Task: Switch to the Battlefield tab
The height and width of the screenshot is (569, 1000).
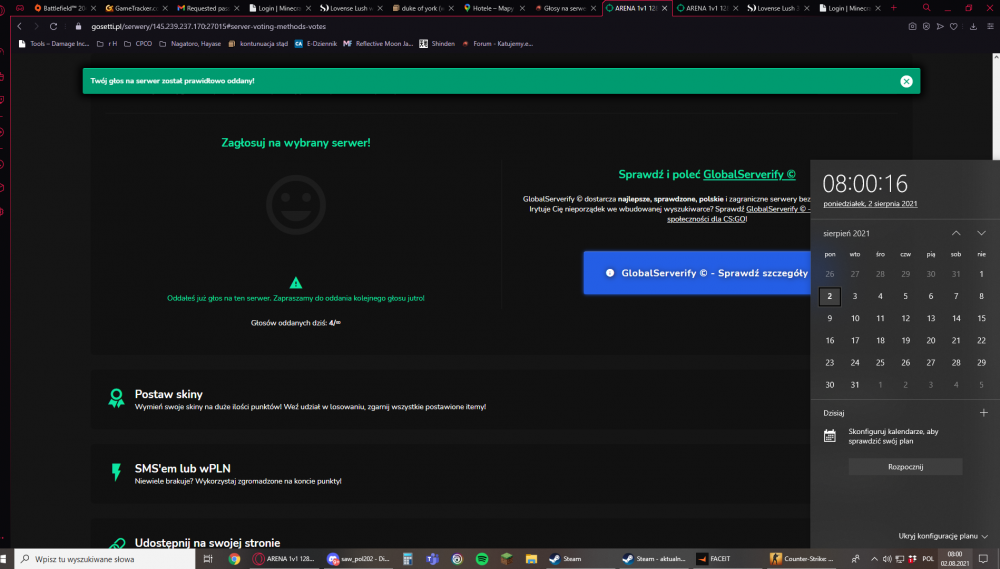Action: coord(64,8)
